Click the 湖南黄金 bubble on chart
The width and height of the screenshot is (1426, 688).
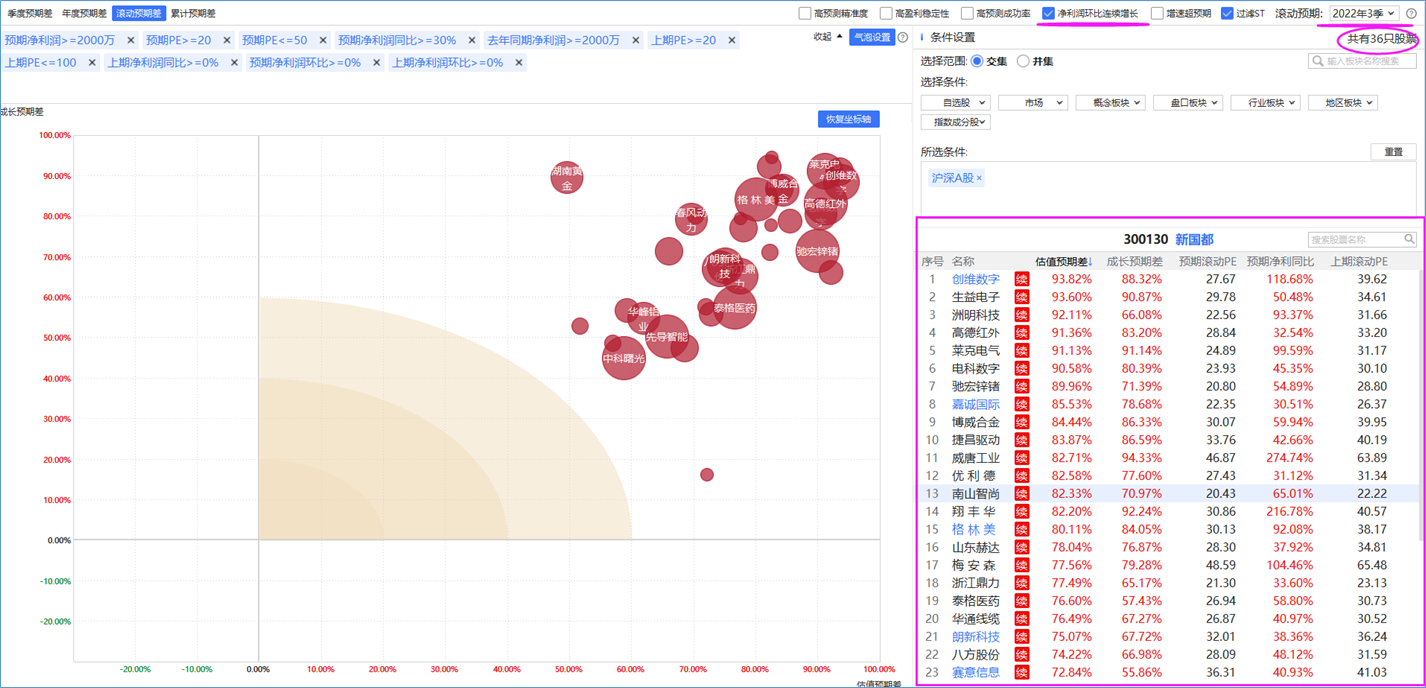[567, 178]
